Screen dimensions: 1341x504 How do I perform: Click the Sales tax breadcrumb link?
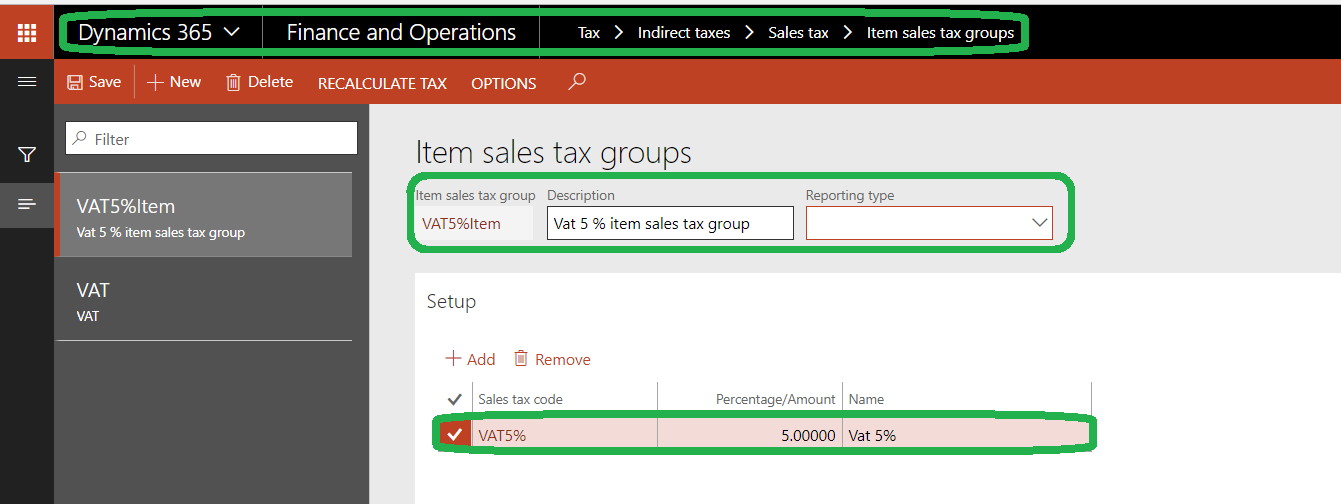pyautogui.click(x=798, y=32)
